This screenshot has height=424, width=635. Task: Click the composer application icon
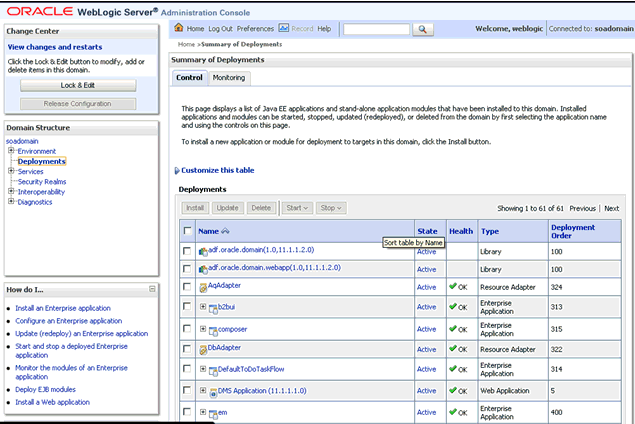pos(213,331)
